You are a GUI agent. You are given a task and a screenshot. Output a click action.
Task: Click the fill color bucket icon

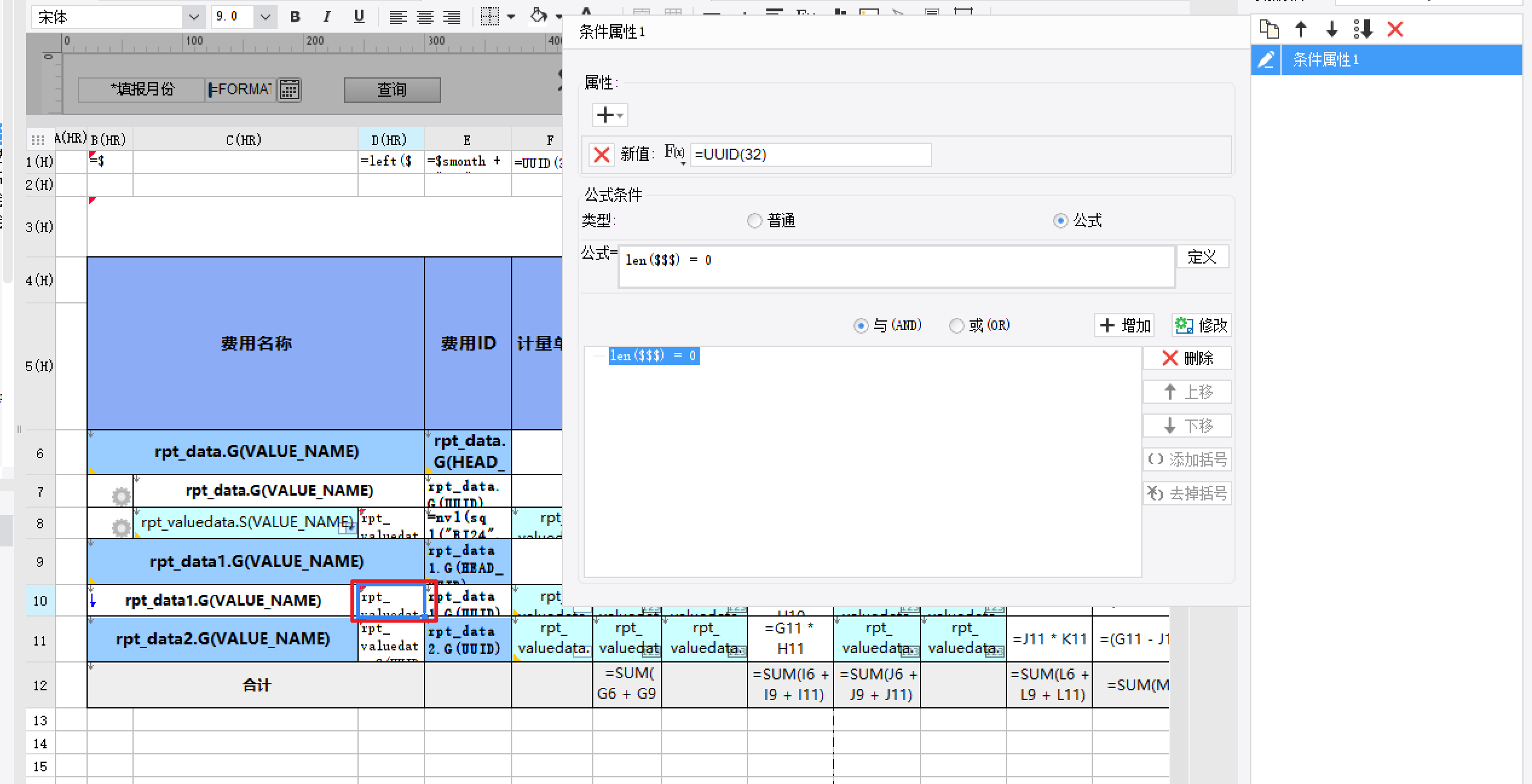coord(538,16)
